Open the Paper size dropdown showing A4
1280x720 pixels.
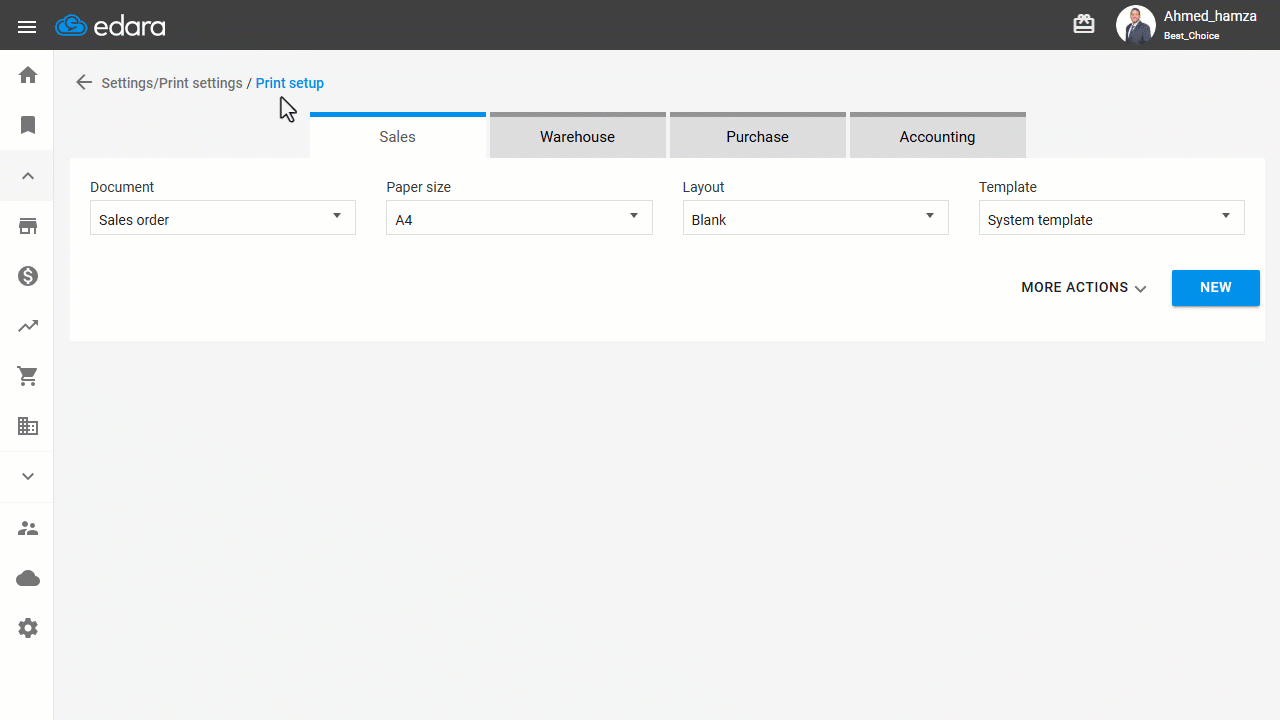[519, 218]
